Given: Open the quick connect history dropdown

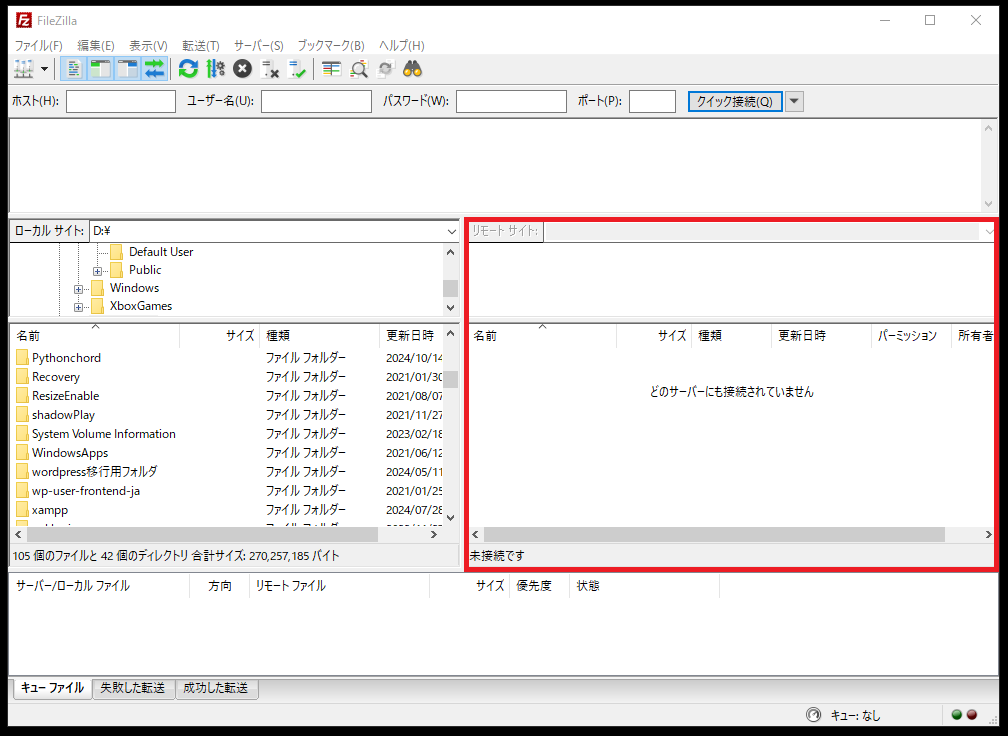Looking at the screenshot, I should pyautogui.click(x=794, y=101).
